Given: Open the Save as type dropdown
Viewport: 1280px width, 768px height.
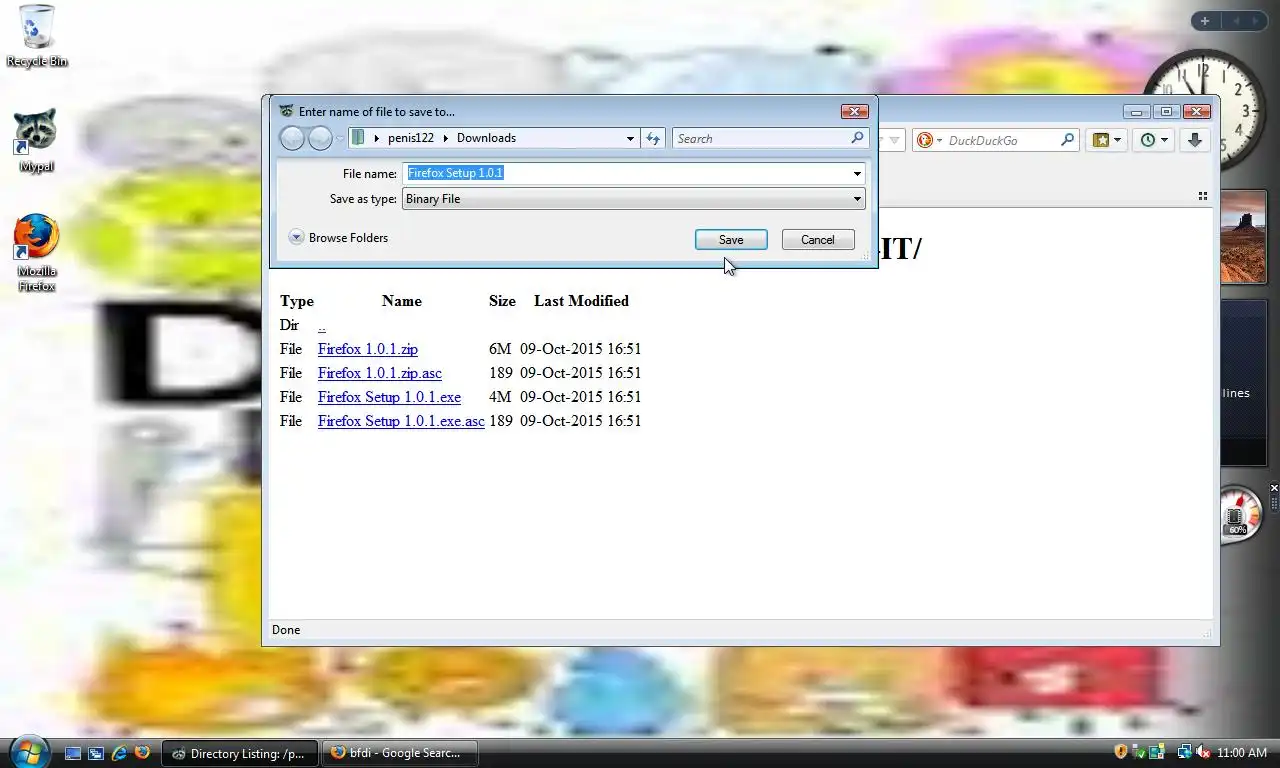Looking at the screenshot, I should (x=634, y=199).
